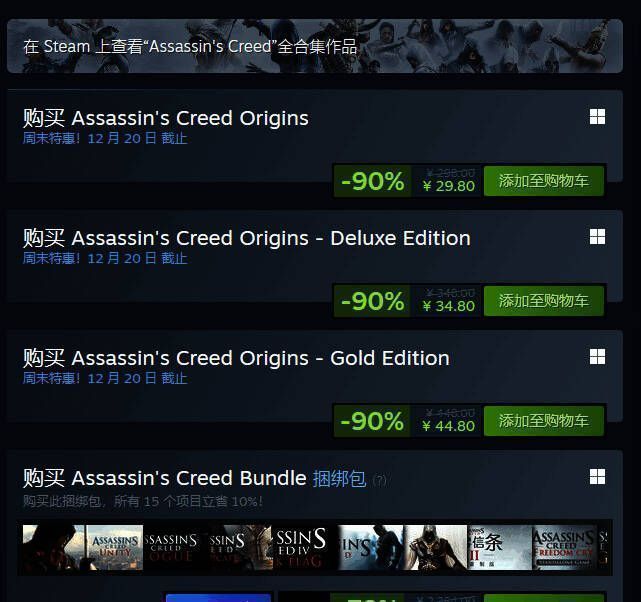The width and height of the screenshot is (641, 602).
Task: Open the 捆绑包 bundle link
Action: click(x=339, y=478)
